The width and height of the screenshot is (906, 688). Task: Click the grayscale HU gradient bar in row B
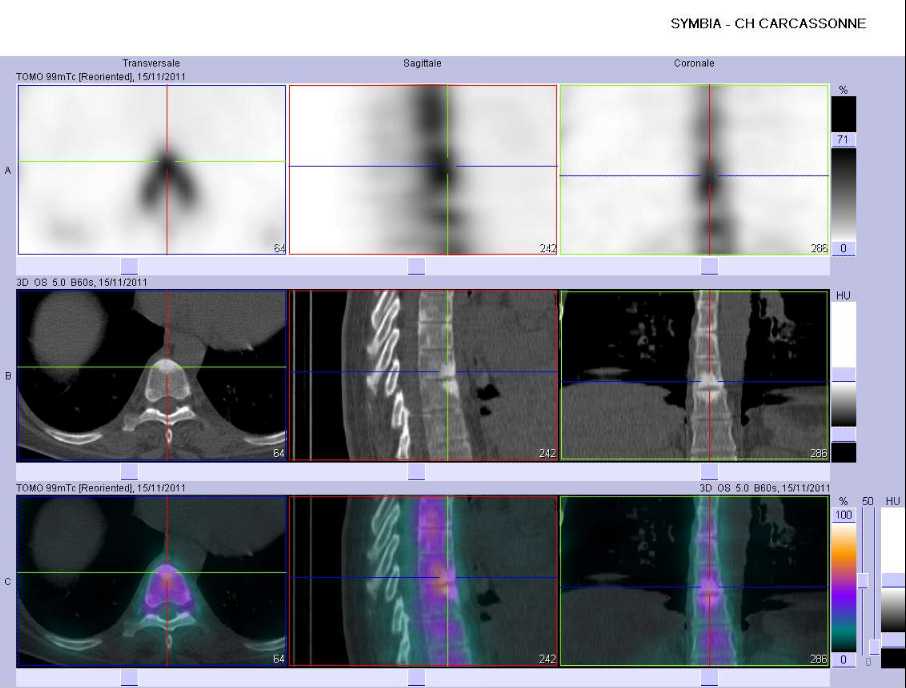point(844,404)
